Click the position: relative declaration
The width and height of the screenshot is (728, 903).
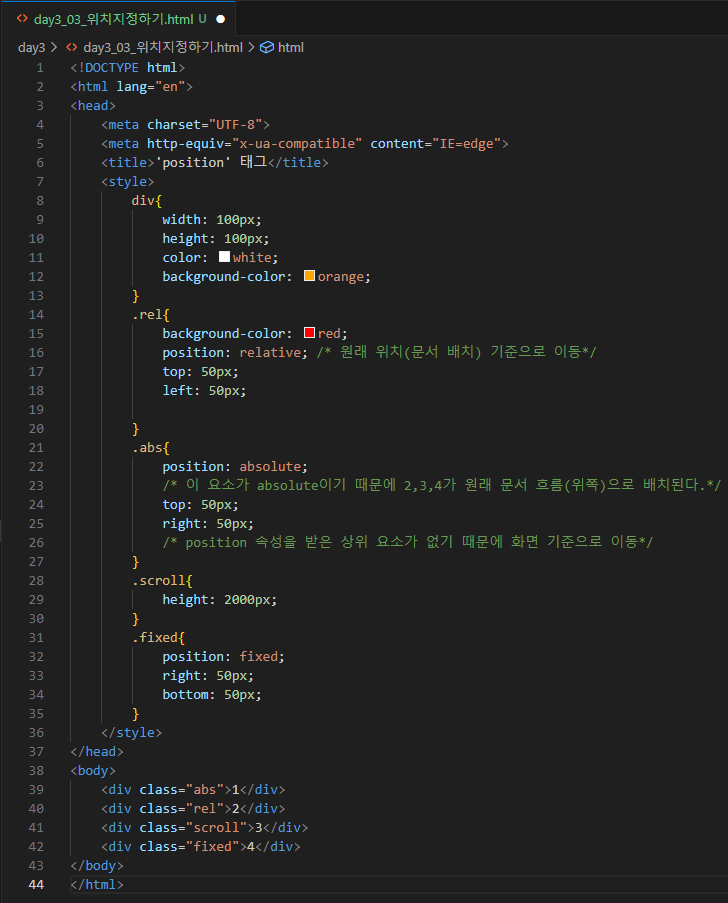pos(235,352)
